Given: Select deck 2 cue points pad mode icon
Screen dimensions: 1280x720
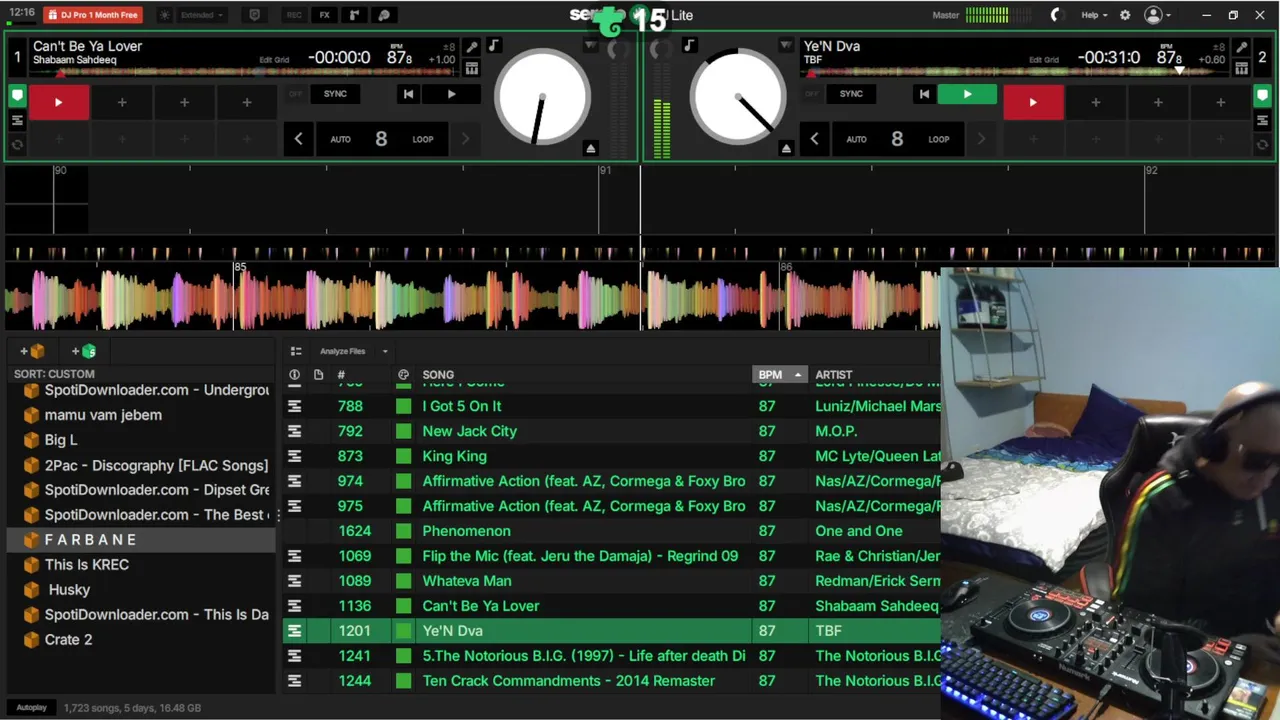Looking at the screenshot, I should coord(1262,96).
